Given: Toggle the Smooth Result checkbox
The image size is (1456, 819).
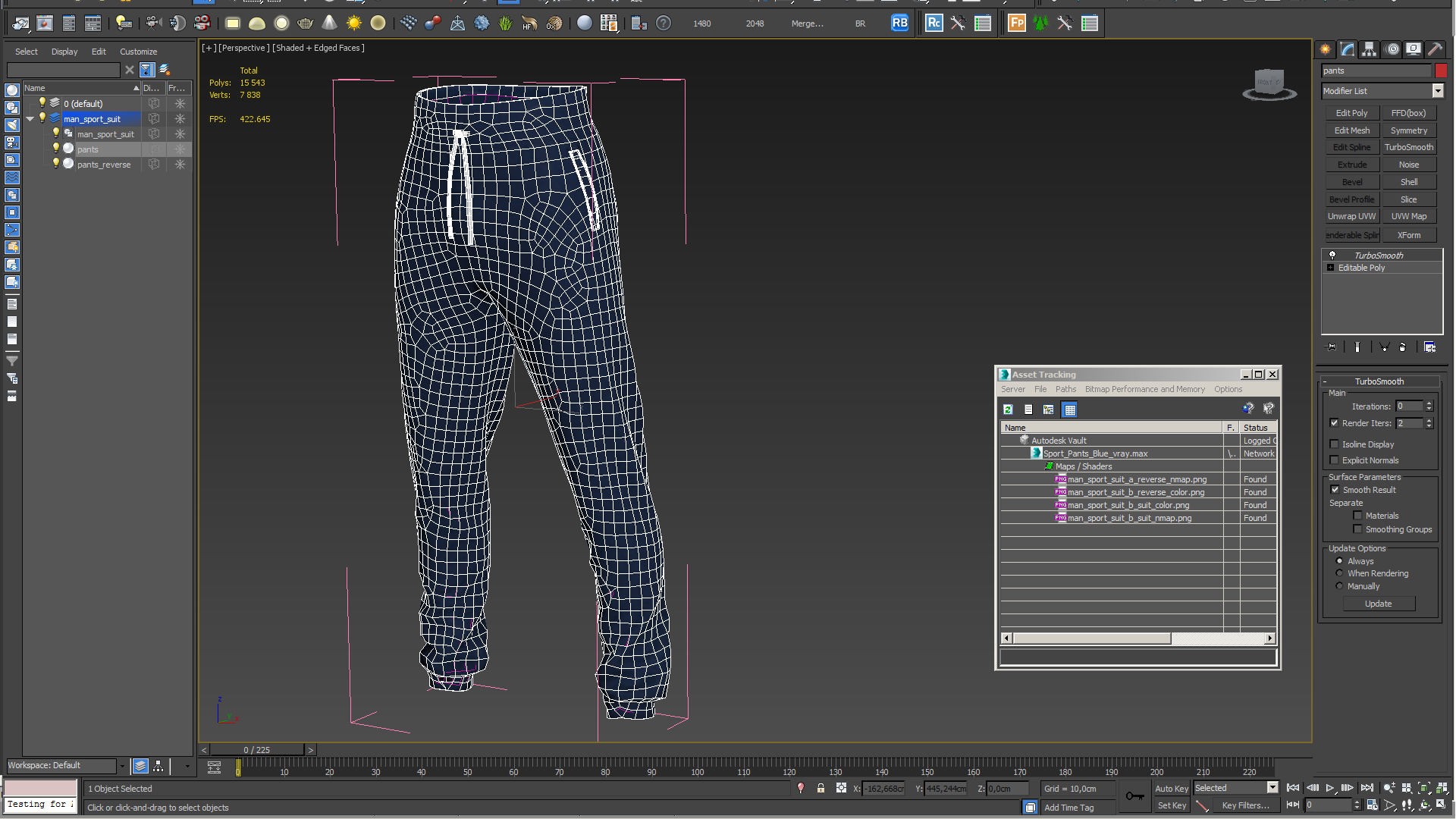Looking at the screenshot, I should [x=1335, y=490].
